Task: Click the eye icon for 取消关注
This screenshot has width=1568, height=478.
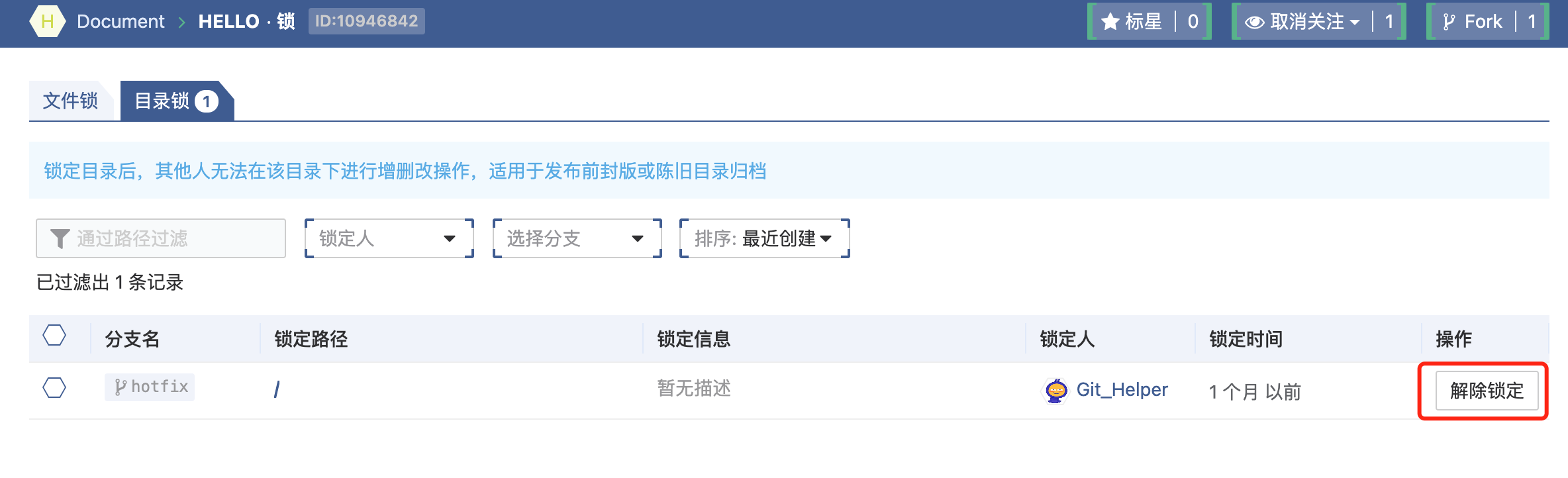Action: pos(1254,22)
